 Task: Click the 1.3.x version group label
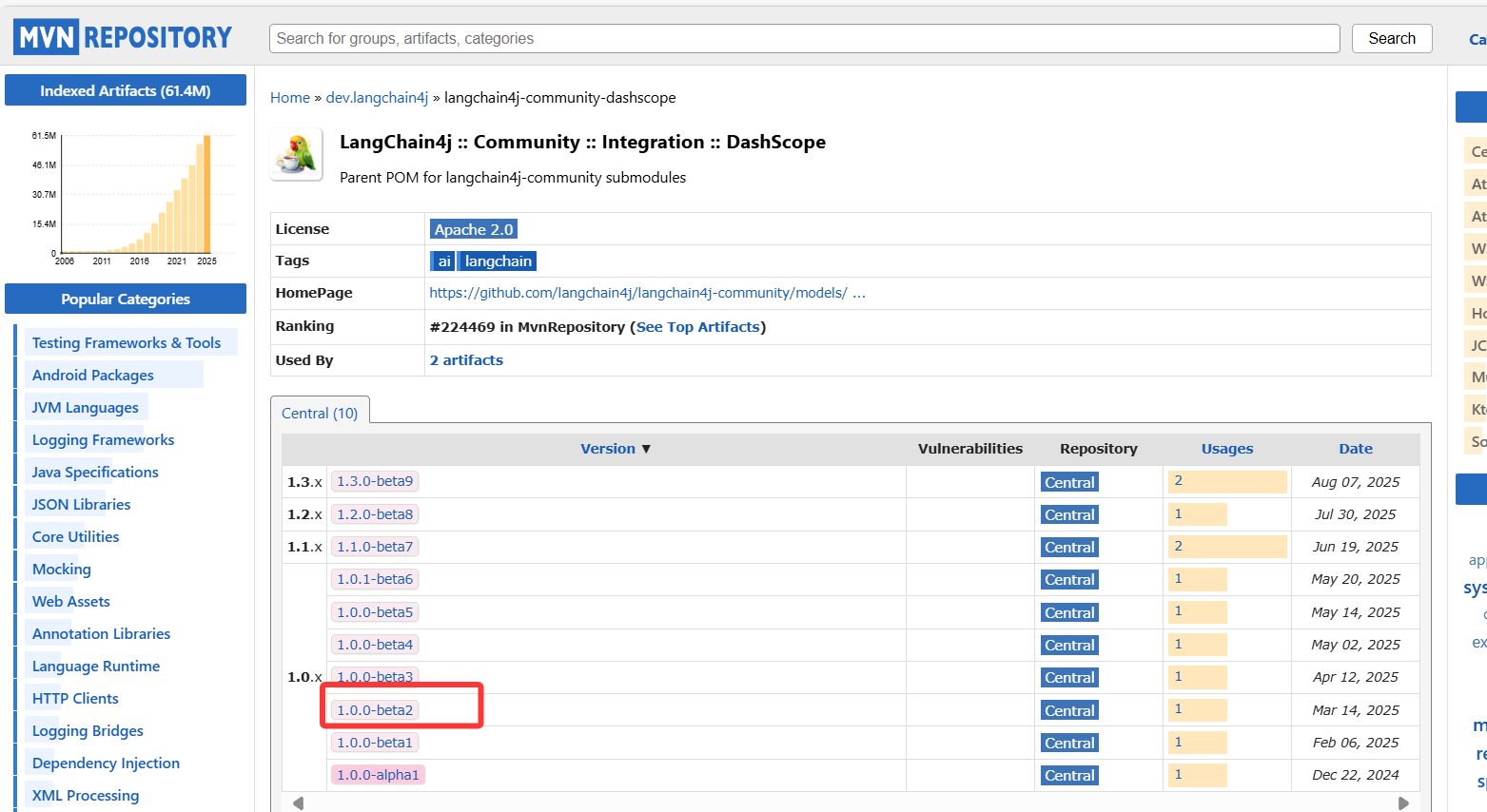[x=304, y=482]
